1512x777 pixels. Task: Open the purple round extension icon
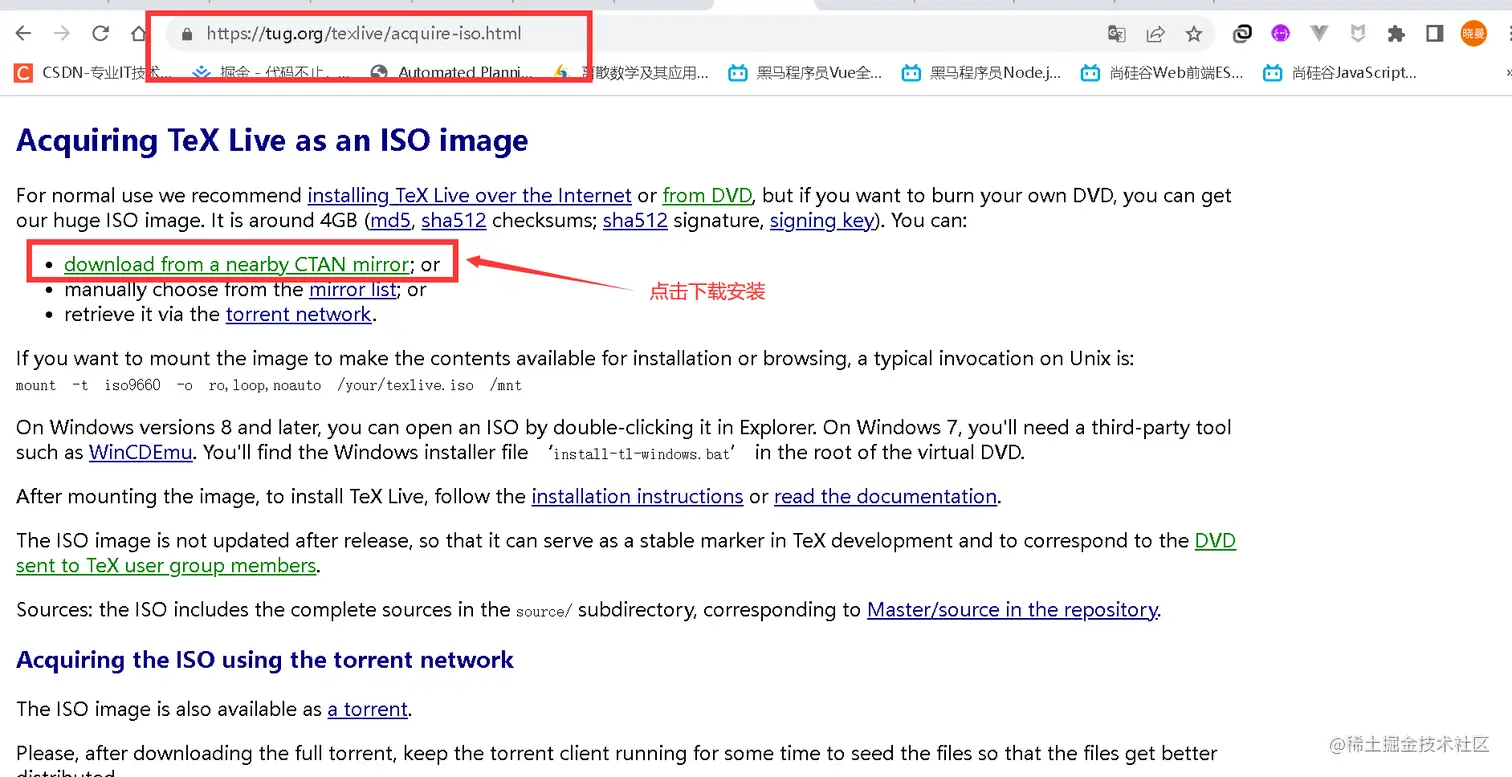(1281, 34)
